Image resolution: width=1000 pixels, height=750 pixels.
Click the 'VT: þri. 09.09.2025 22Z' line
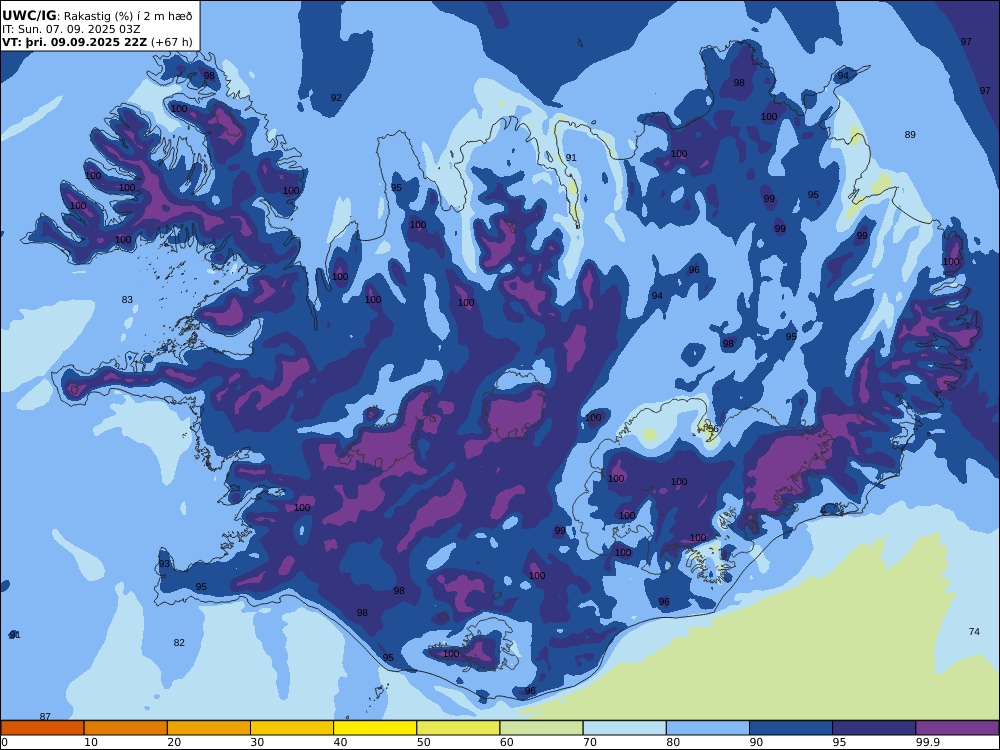click(75, 42)
